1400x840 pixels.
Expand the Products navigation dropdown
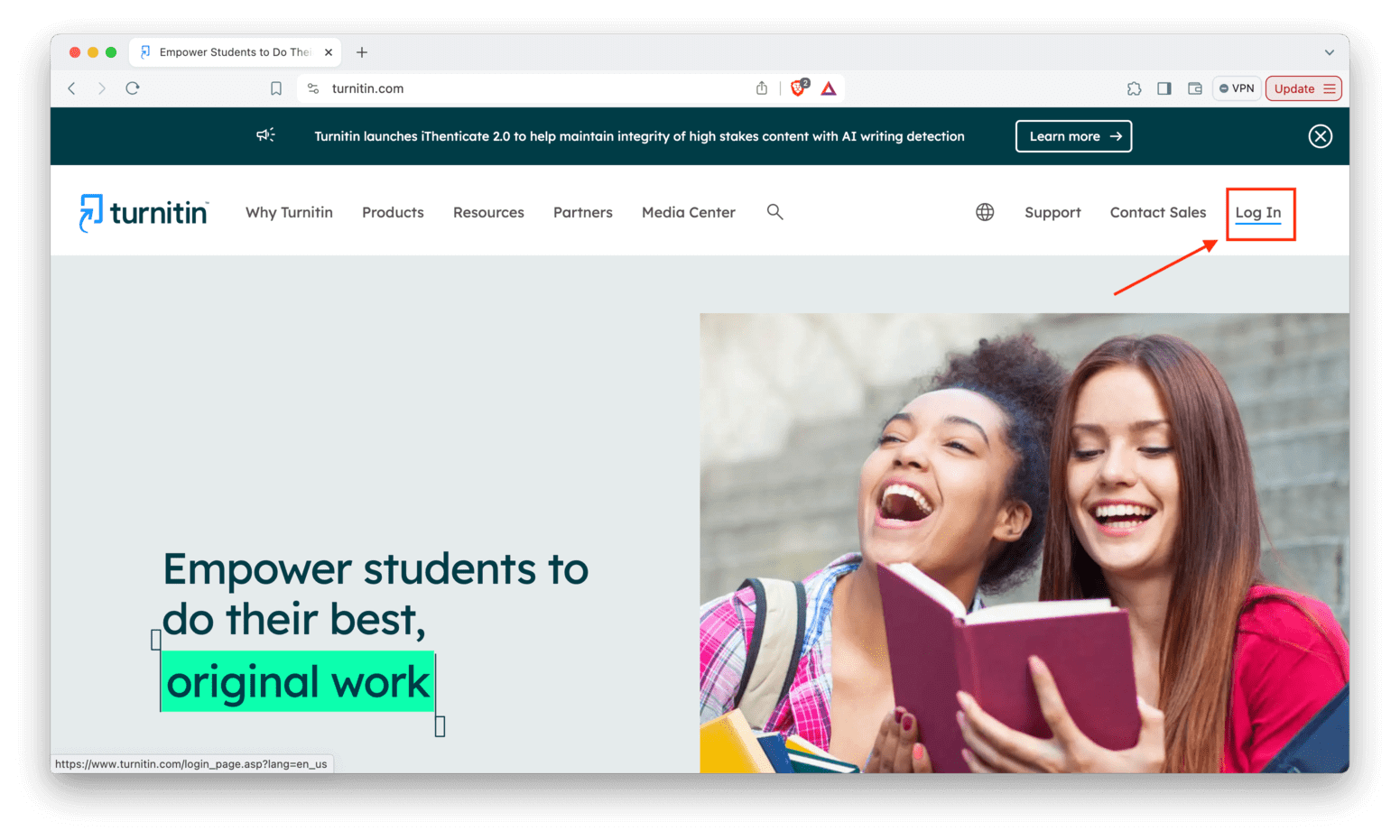point(393,212)
